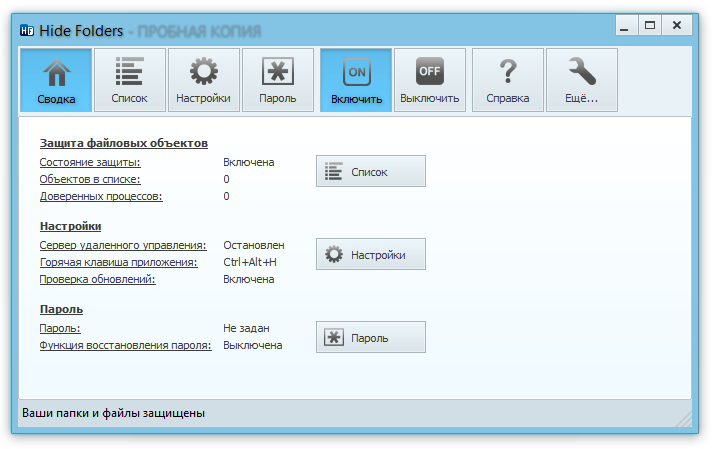This screenshot has height=449, width=721.
Task: Click the window resize grip corner
Action: [685, 420]
